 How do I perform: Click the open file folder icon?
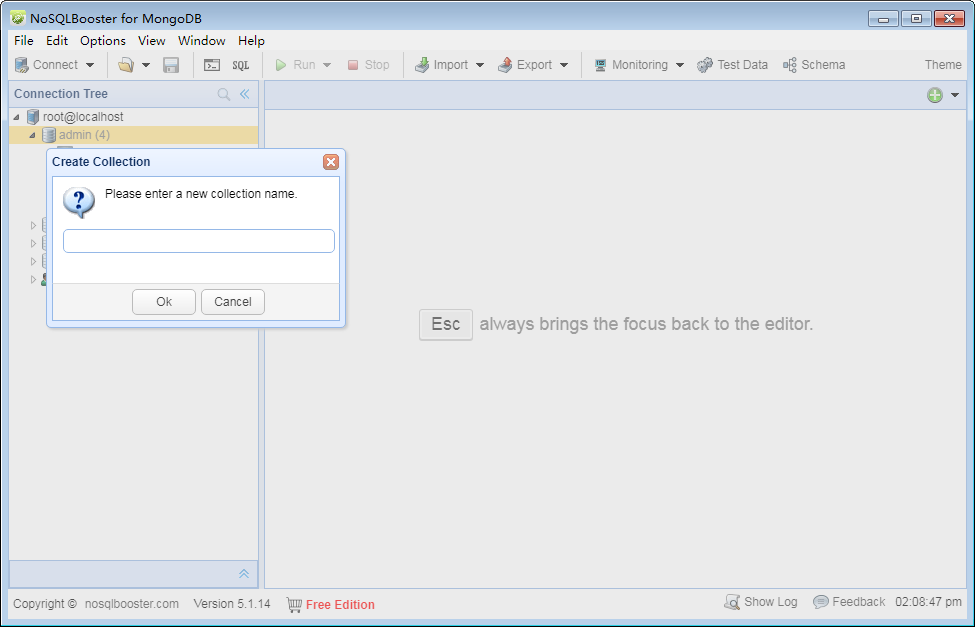(128, 64)
